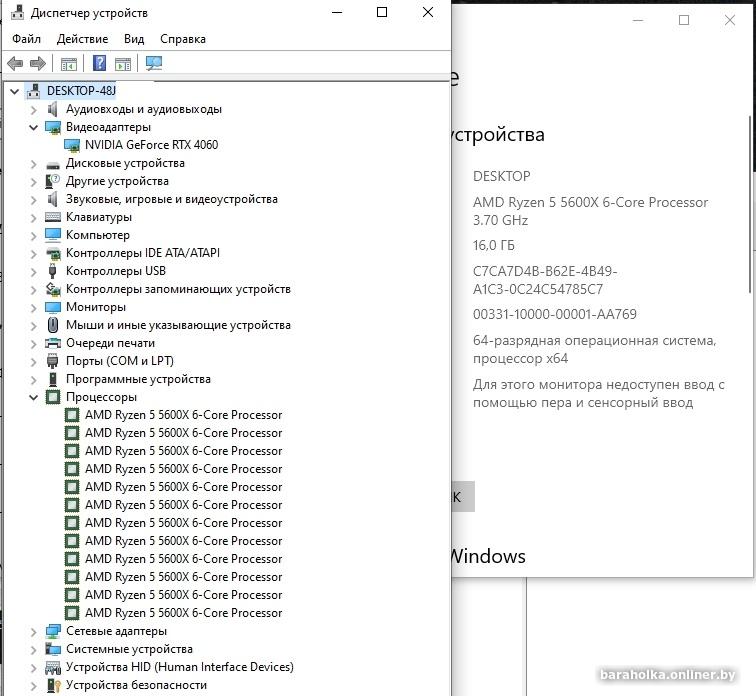Expand the Сетевые адаптеры category
Screen dimensions: 756x696
34,632
